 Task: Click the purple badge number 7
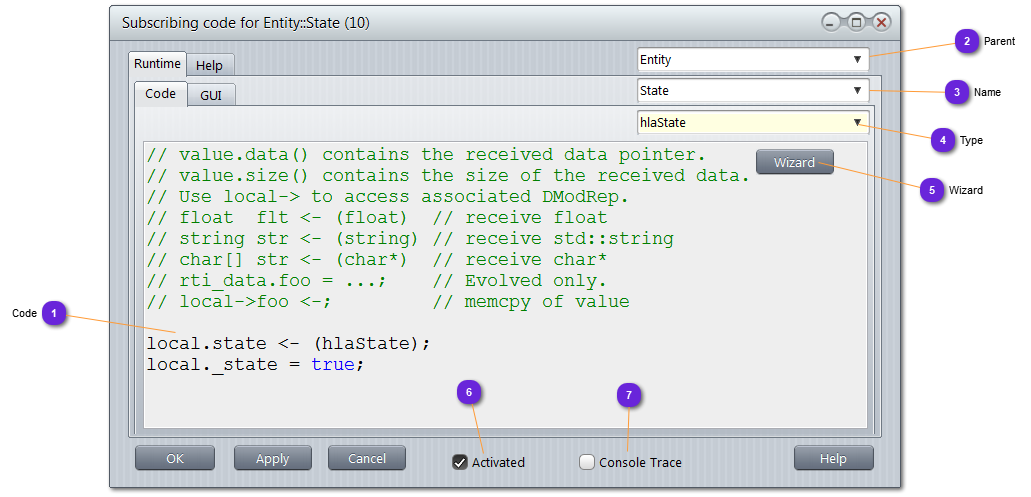628,396
